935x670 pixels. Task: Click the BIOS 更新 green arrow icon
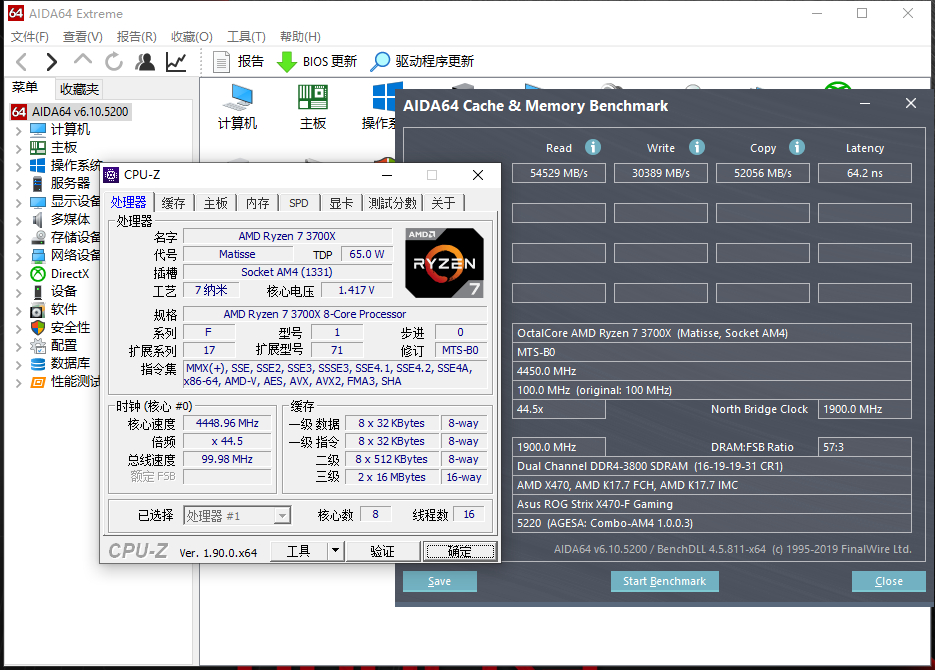tap(287, 62)
